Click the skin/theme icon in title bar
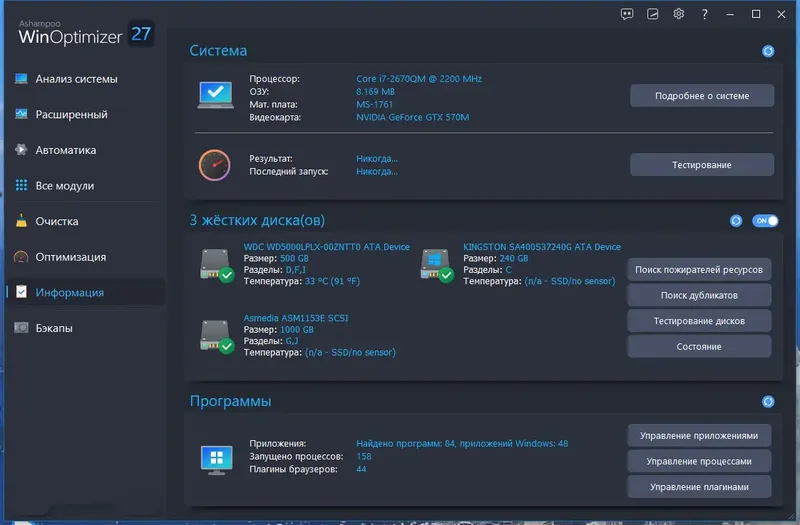 pyautogui.click(x=653, y=14)
